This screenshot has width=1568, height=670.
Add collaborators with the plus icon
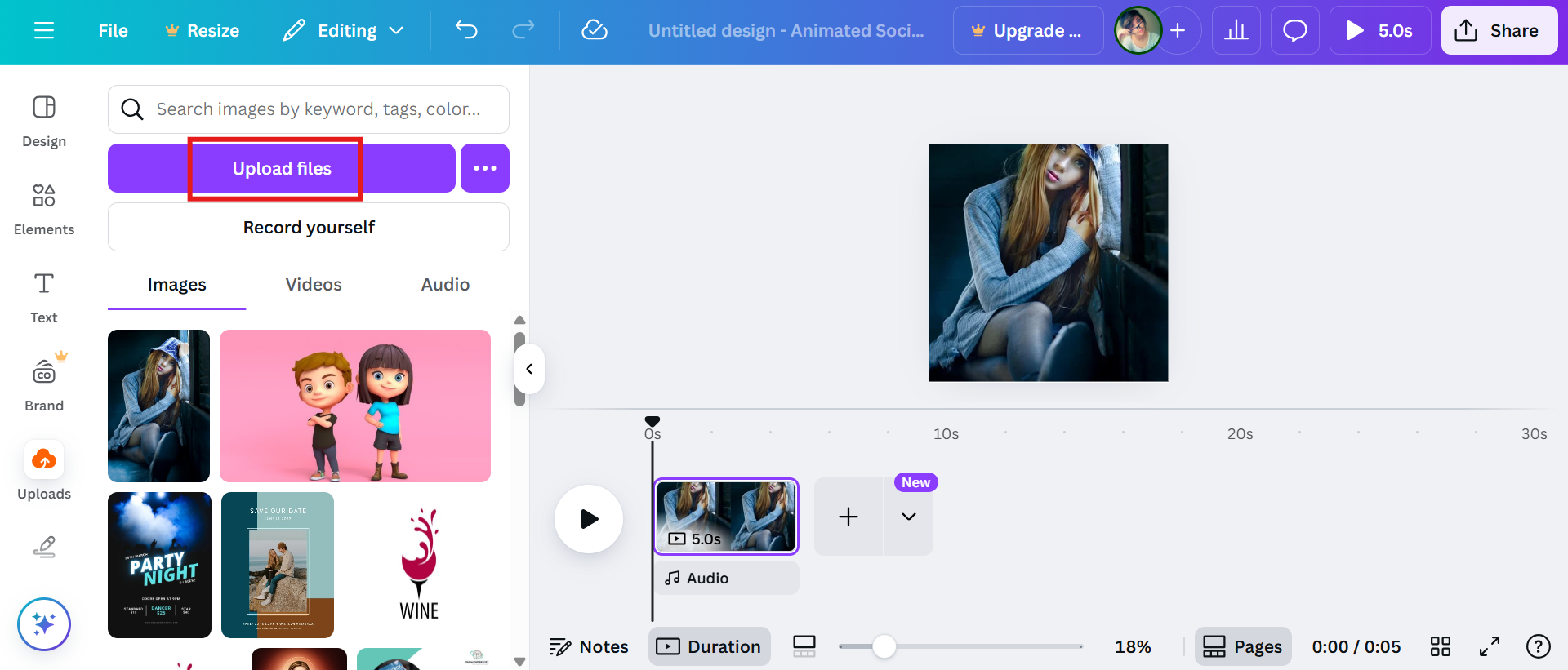coord(1178,31)
